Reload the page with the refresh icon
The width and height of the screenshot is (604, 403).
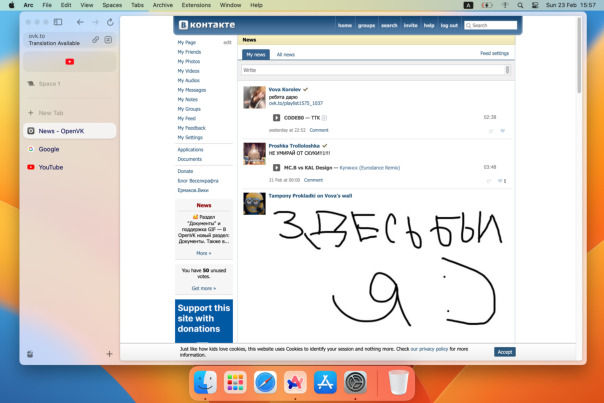click(x=109, y=21)
